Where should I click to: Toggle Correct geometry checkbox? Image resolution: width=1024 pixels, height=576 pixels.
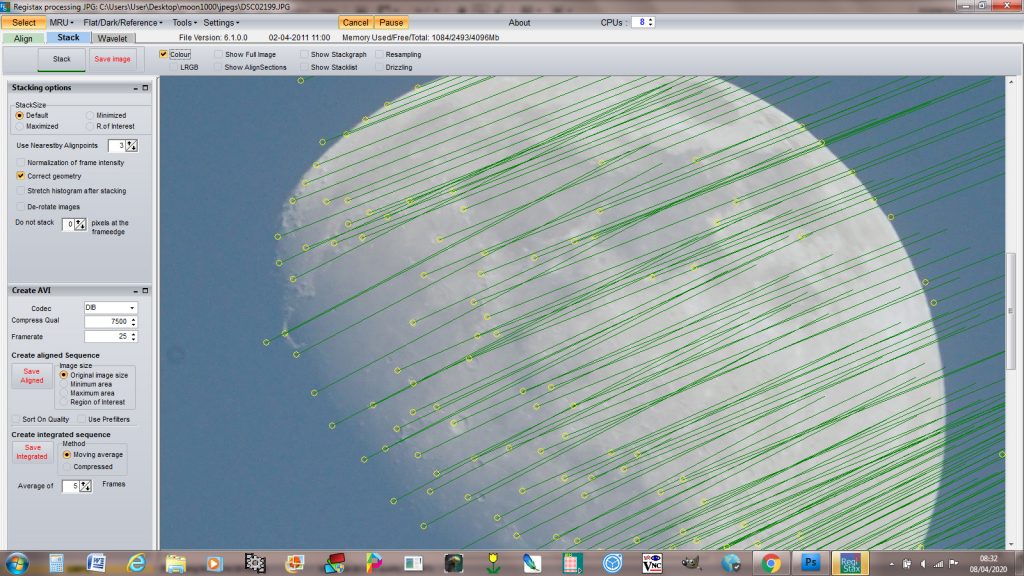pos(21,176)
